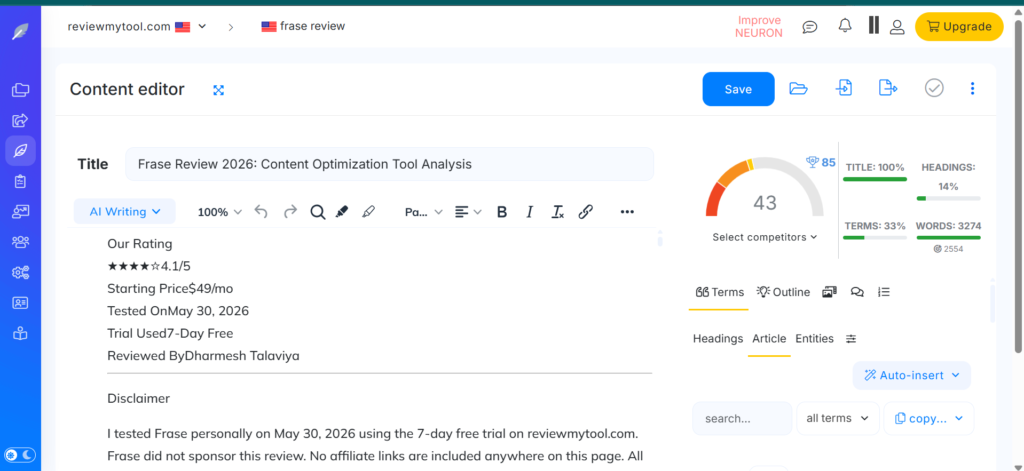This screenshot has width=1024, height=471.
Task: Mark content as done with the checkmark circle
Action: click(934, 88)
